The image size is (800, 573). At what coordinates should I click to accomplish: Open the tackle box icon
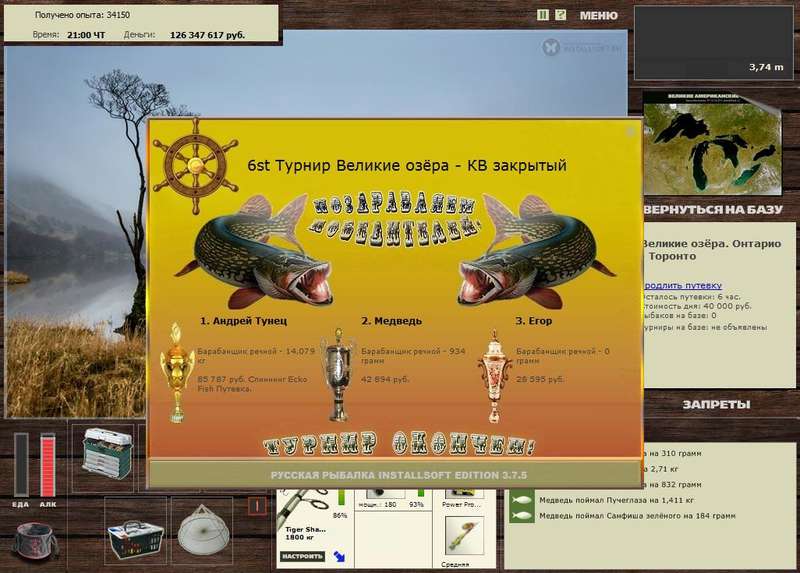107,454
